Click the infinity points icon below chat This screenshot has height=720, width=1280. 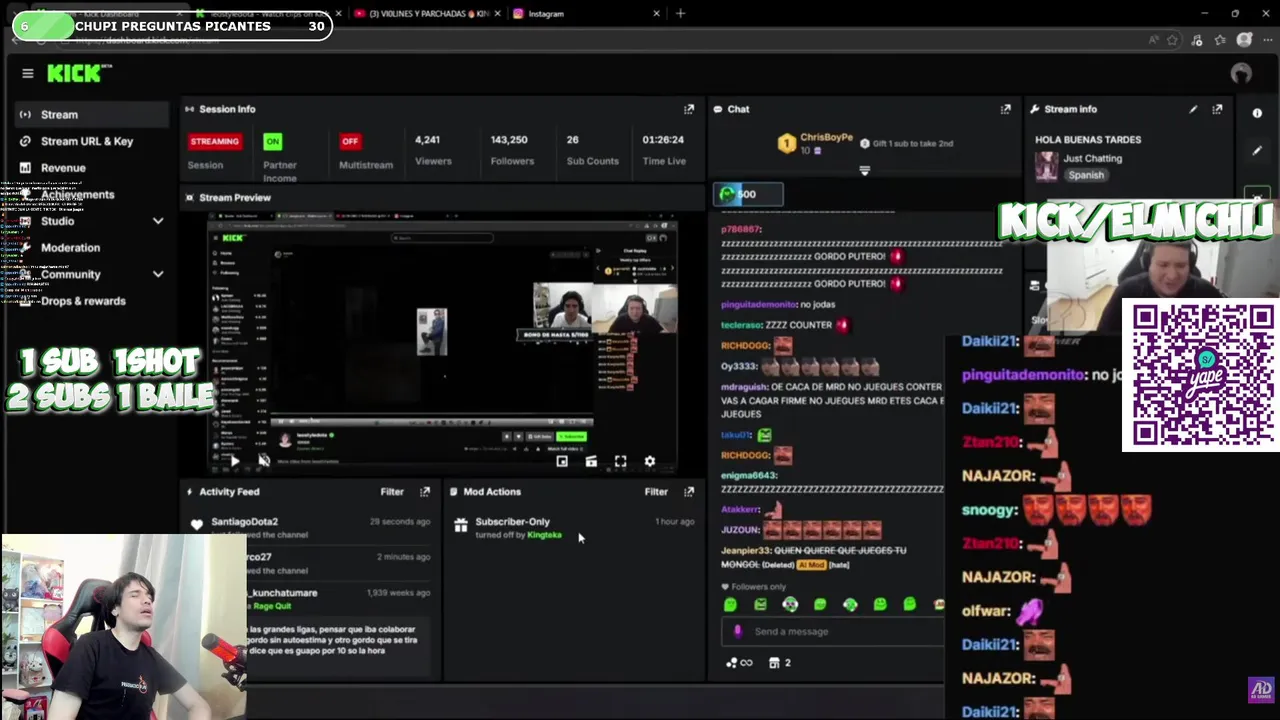[740, 662]
